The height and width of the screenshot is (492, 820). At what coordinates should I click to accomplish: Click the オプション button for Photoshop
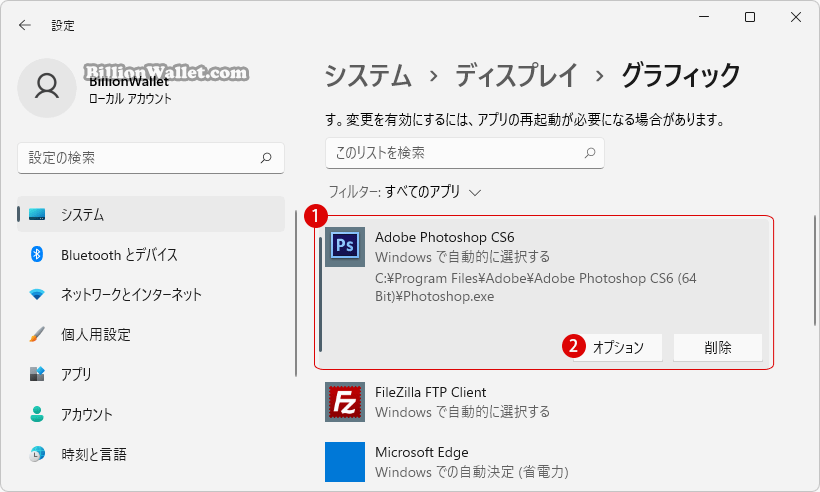tap(618, 347)
